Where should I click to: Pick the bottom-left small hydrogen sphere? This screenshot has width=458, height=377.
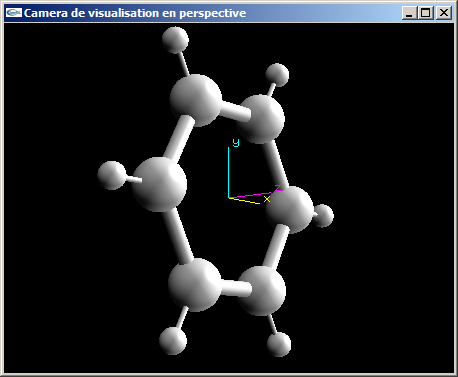173,341
